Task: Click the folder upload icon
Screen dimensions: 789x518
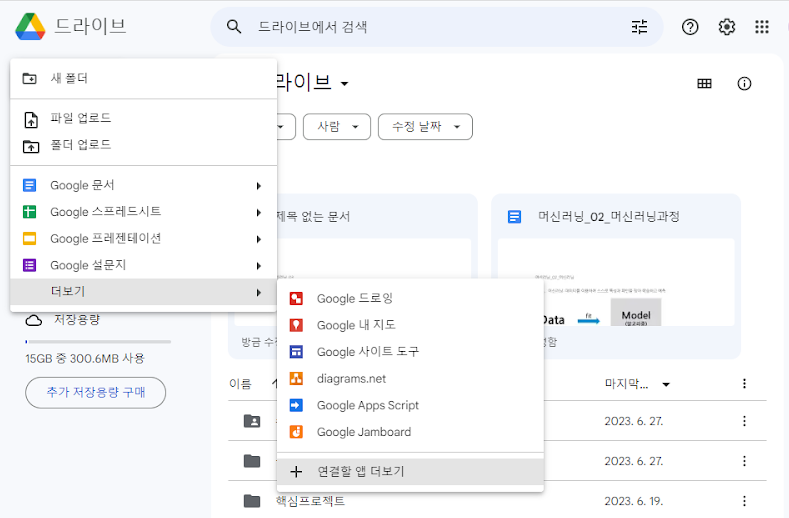Action: pyautogui.click(x=31, y=146)
